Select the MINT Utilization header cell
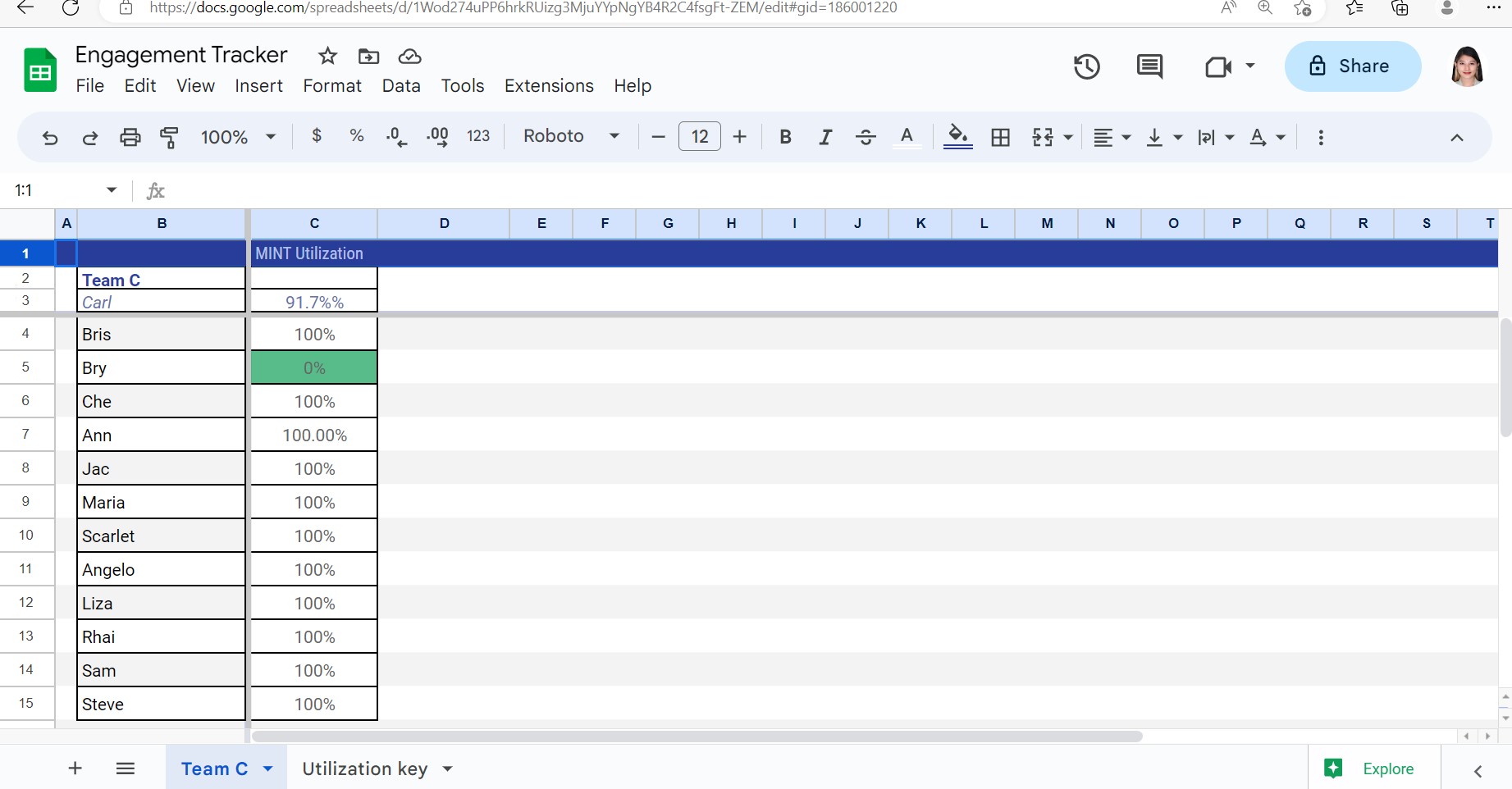Image resolution: width=1512 pixels, height=789 pixels. tap(314, 253)
